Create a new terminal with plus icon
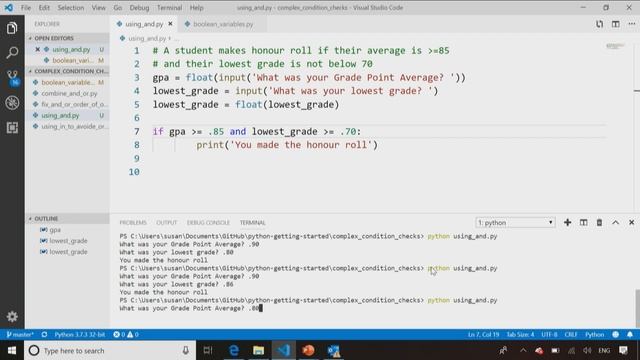This screenshot has height=360, width=640. (567, 222)
